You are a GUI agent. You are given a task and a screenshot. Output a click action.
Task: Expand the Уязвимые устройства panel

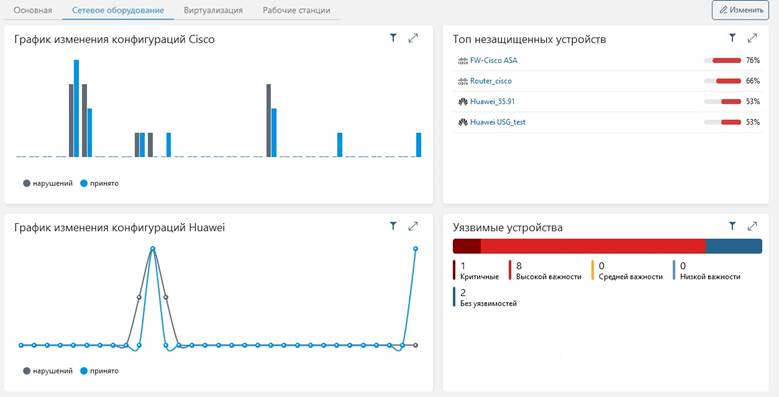(752, 226)
